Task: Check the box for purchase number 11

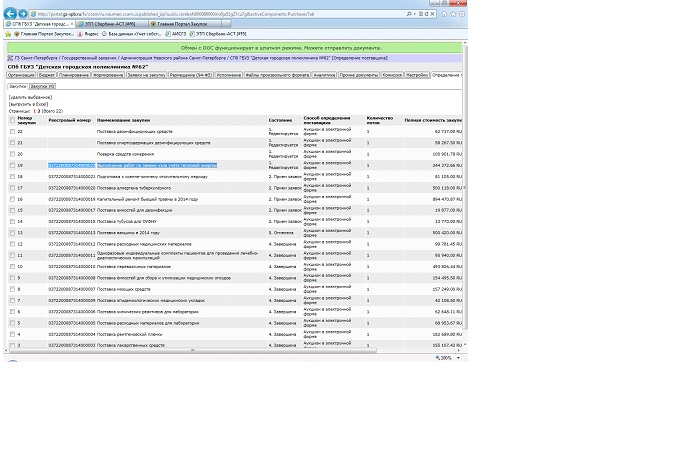Action: click(12, 255)
